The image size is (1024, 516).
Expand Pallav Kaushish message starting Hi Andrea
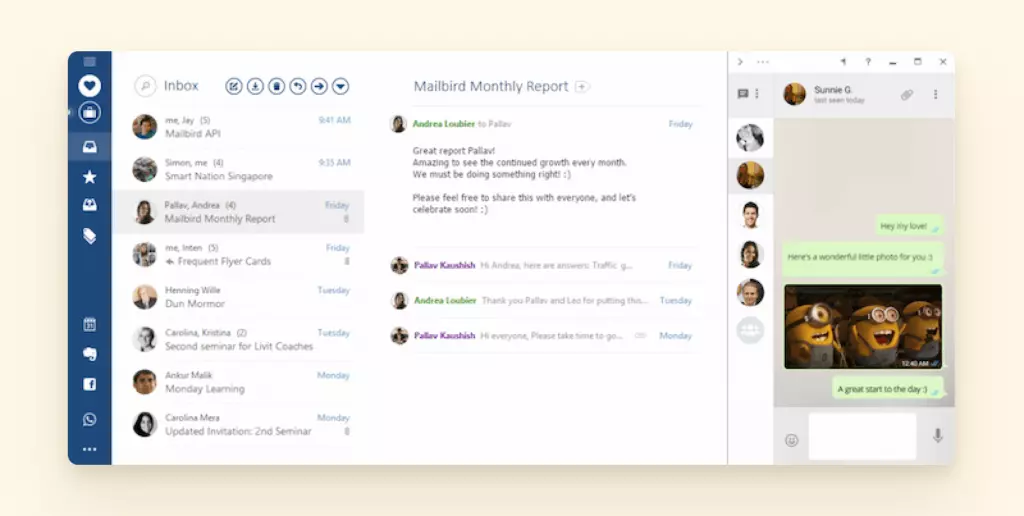pyautogui.click(x=542, y=265)
